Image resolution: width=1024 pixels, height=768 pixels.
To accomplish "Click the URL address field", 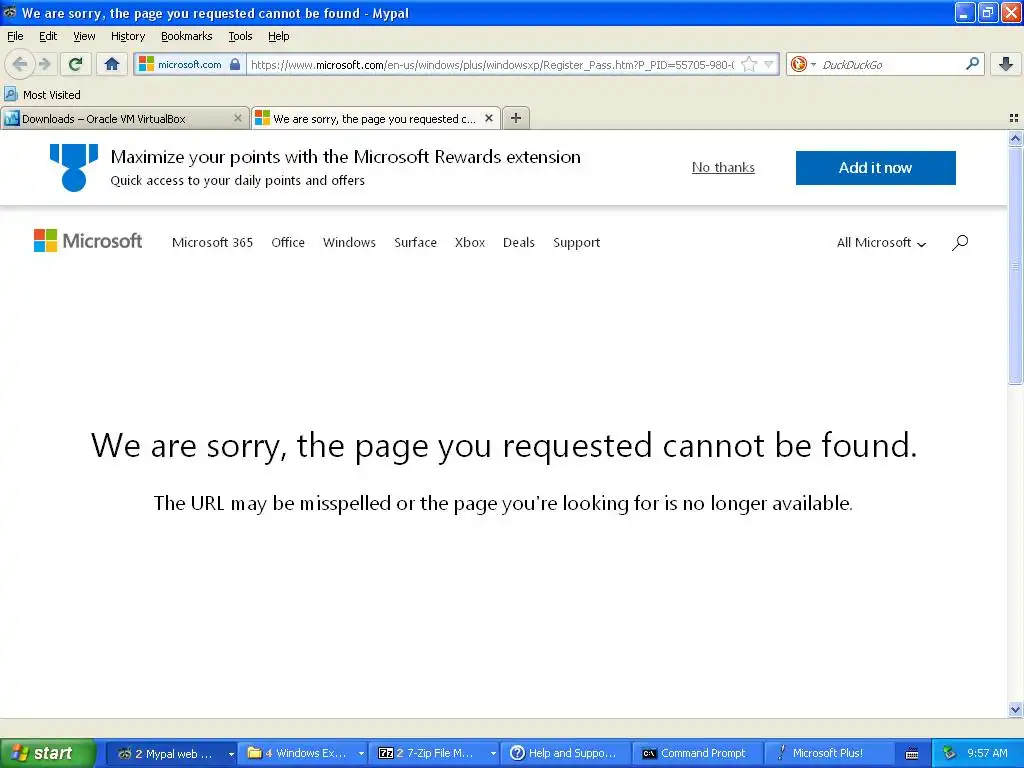I will (492, 64).
